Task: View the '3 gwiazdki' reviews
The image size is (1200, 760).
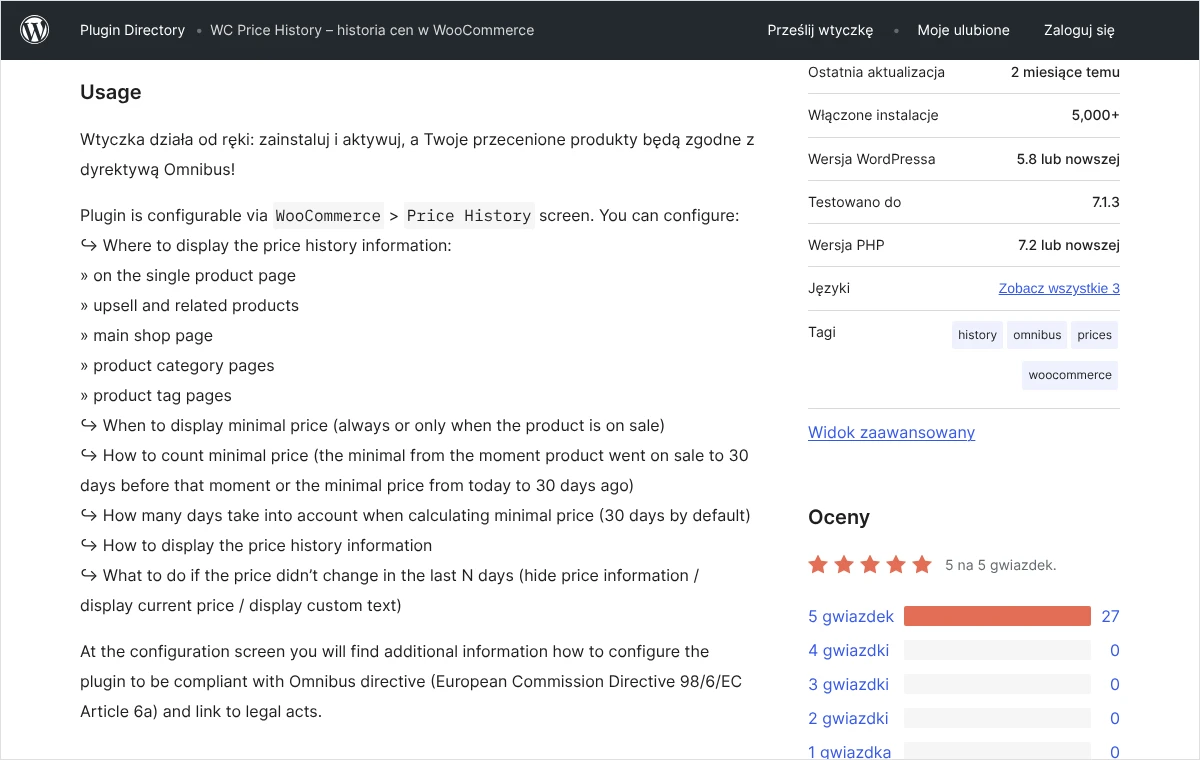Action: (x=848, y=684)
